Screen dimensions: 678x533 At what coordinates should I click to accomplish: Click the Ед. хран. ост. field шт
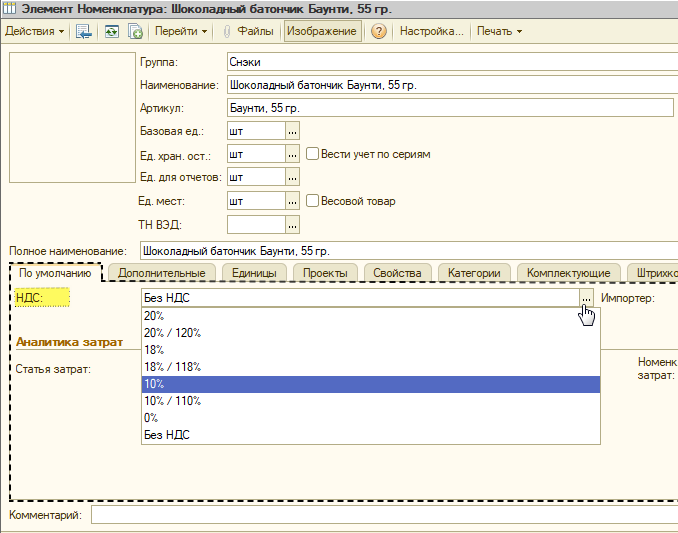pos(256,154)
